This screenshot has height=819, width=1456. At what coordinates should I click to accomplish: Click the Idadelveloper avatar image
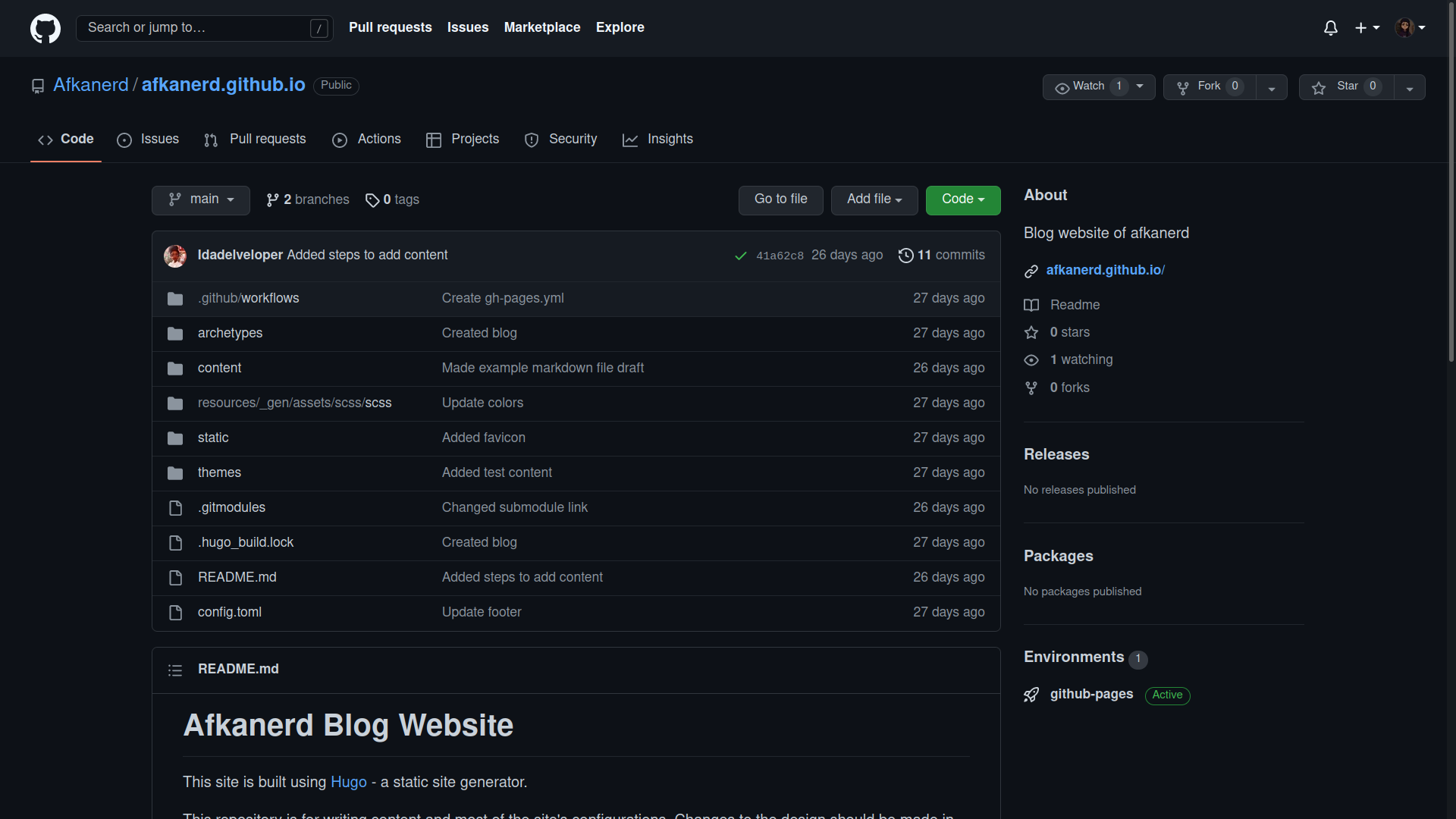[x=175, y=256]
